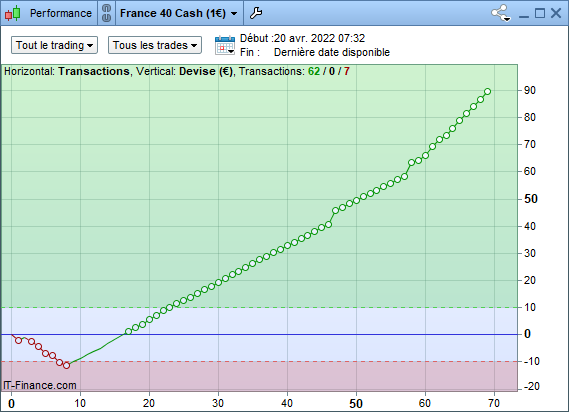This screenshot has width=569, height=412.
Task: Click the equity jump point at transaction 58
Action: click(x=411, y=163)
